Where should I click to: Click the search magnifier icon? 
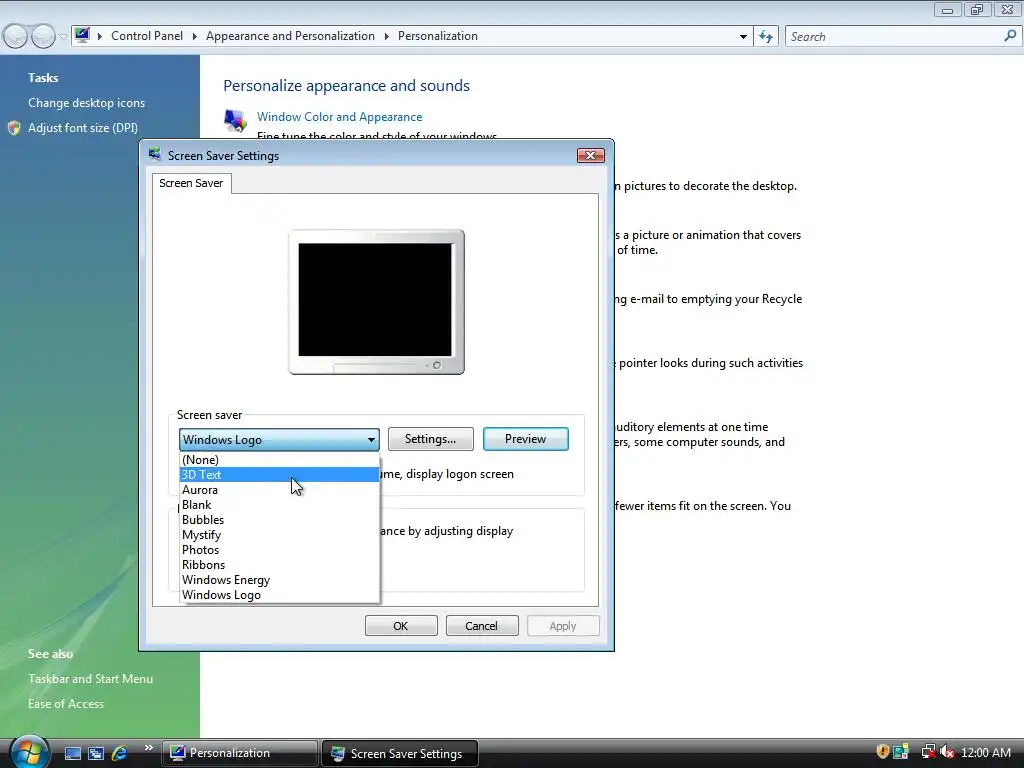[x=1010, y=37]
